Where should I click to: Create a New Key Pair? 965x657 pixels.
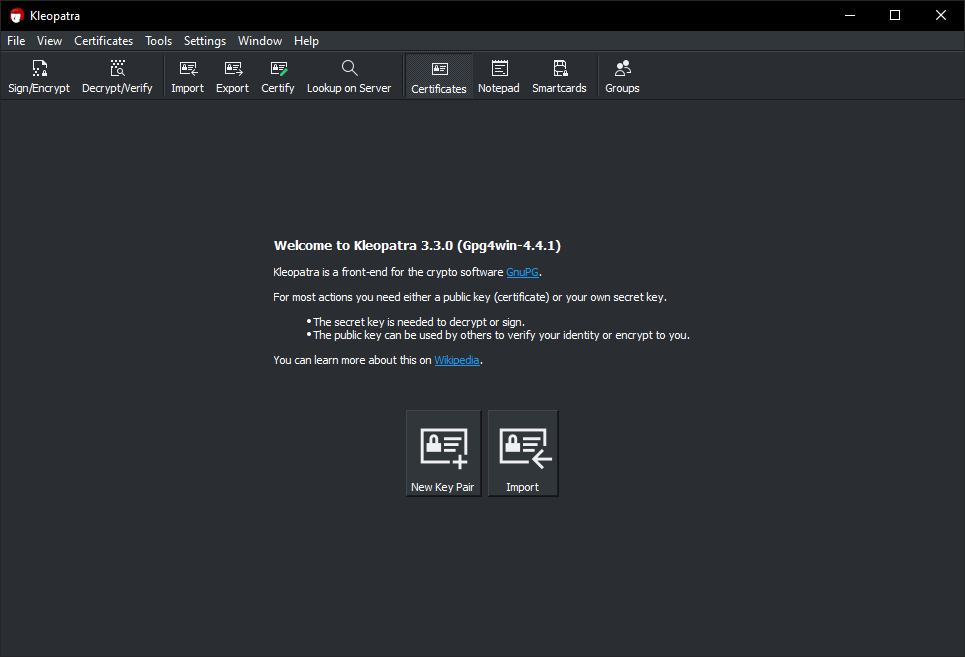pos(443,453)
